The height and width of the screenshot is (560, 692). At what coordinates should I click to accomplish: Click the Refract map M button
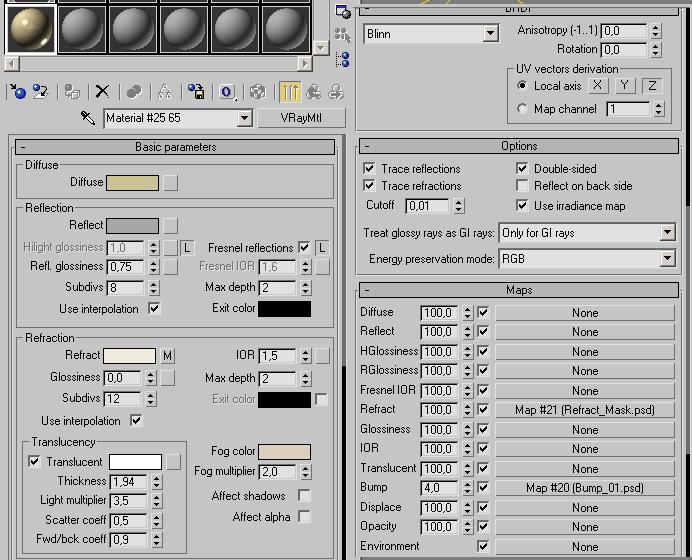click(x=167, y=356)
